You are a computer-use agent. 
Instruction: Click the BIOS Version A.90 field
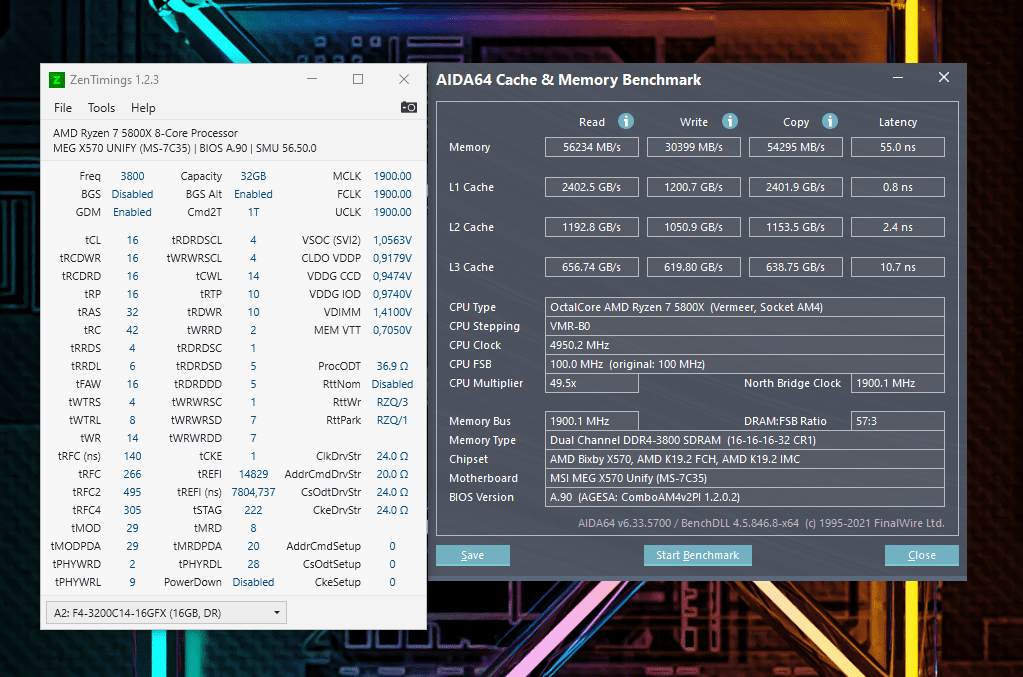click(744, 497)
